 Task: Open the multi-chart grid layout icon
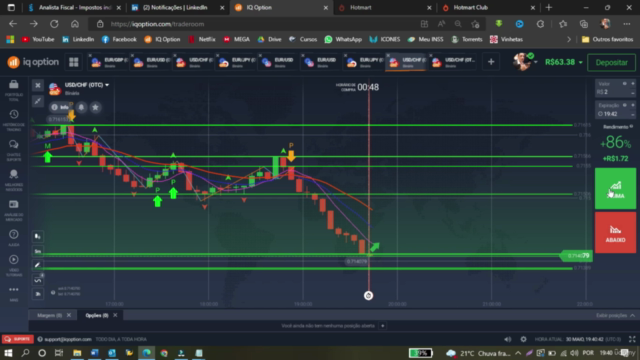[x=73, y=62]
